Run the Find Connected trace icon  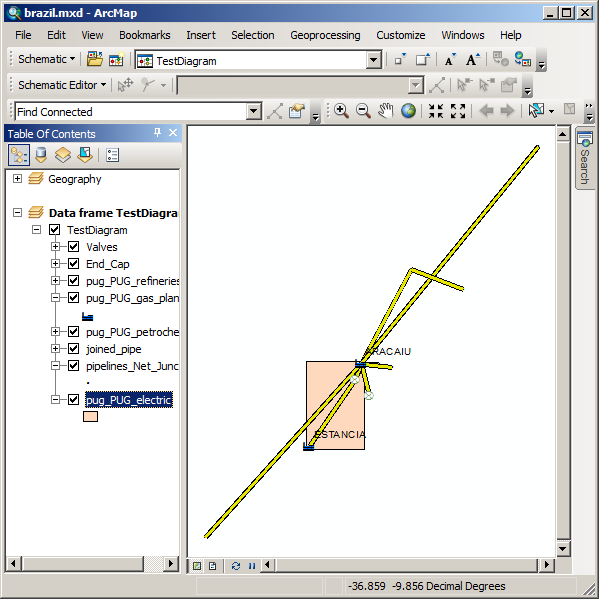point(275,111)
